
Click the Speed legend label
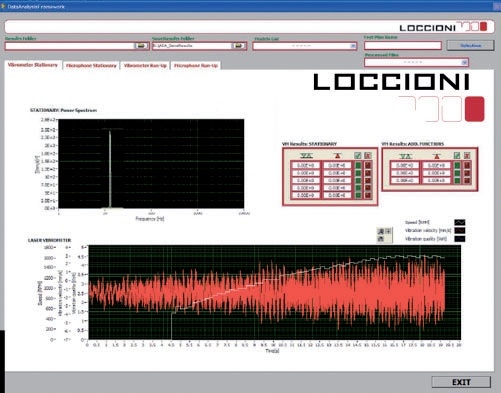pyautogui.click(x=417, y=222)
